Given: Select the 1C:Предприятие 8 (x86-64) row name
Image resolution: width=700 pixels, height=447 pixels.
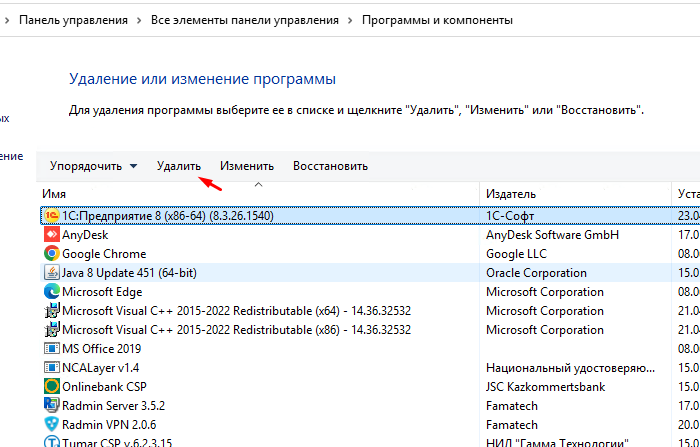Looking at the screenshot, I should coord(168,216).
